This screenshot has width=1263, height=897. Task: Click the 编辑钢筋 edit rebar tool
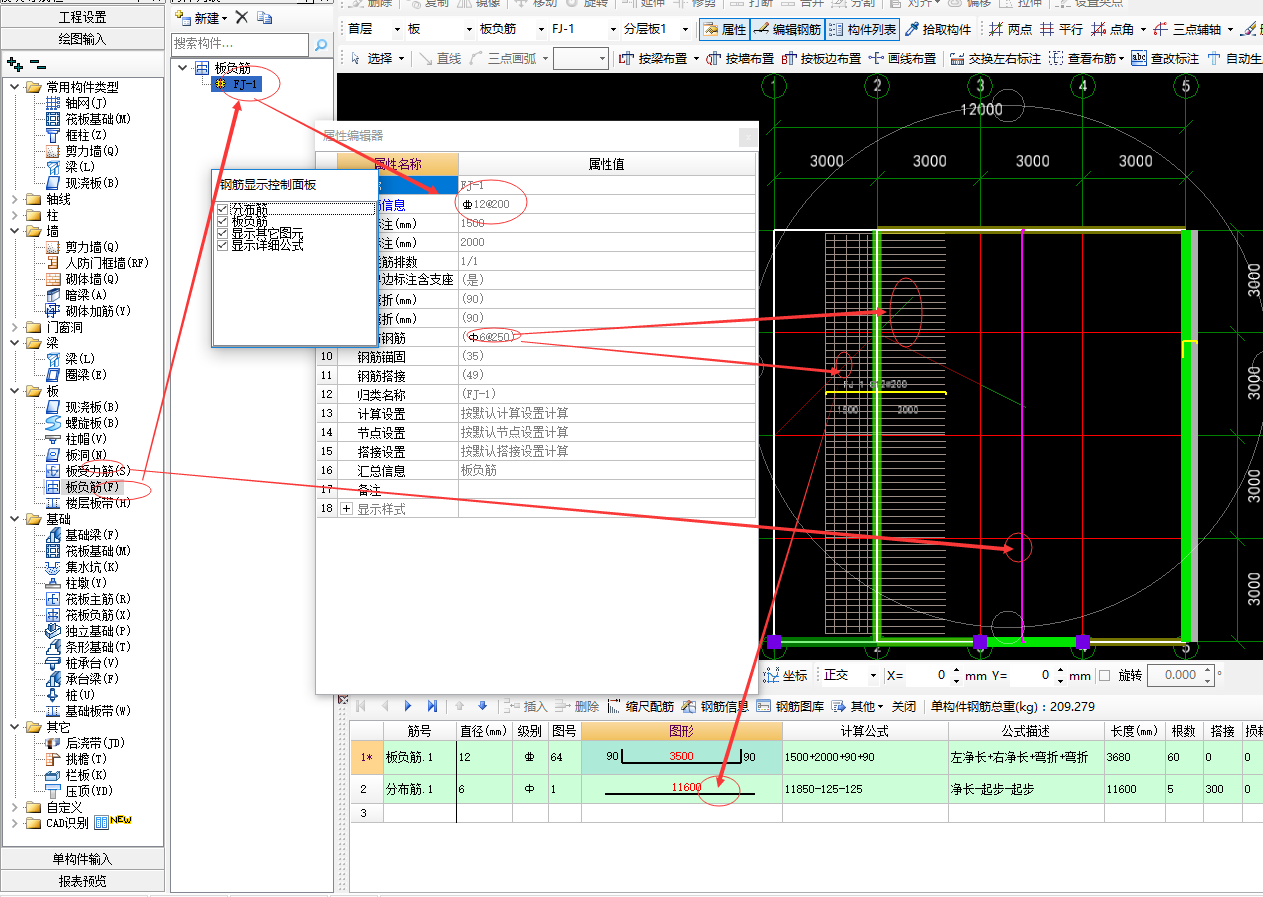point(787,30)
